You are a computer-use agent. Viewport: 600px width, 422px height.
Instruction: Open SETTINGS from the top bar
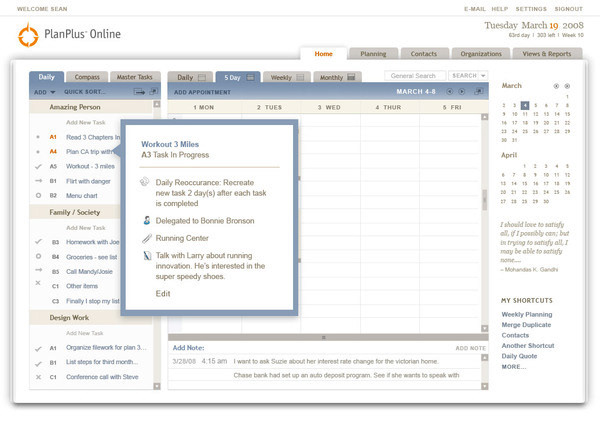(531, 9)
